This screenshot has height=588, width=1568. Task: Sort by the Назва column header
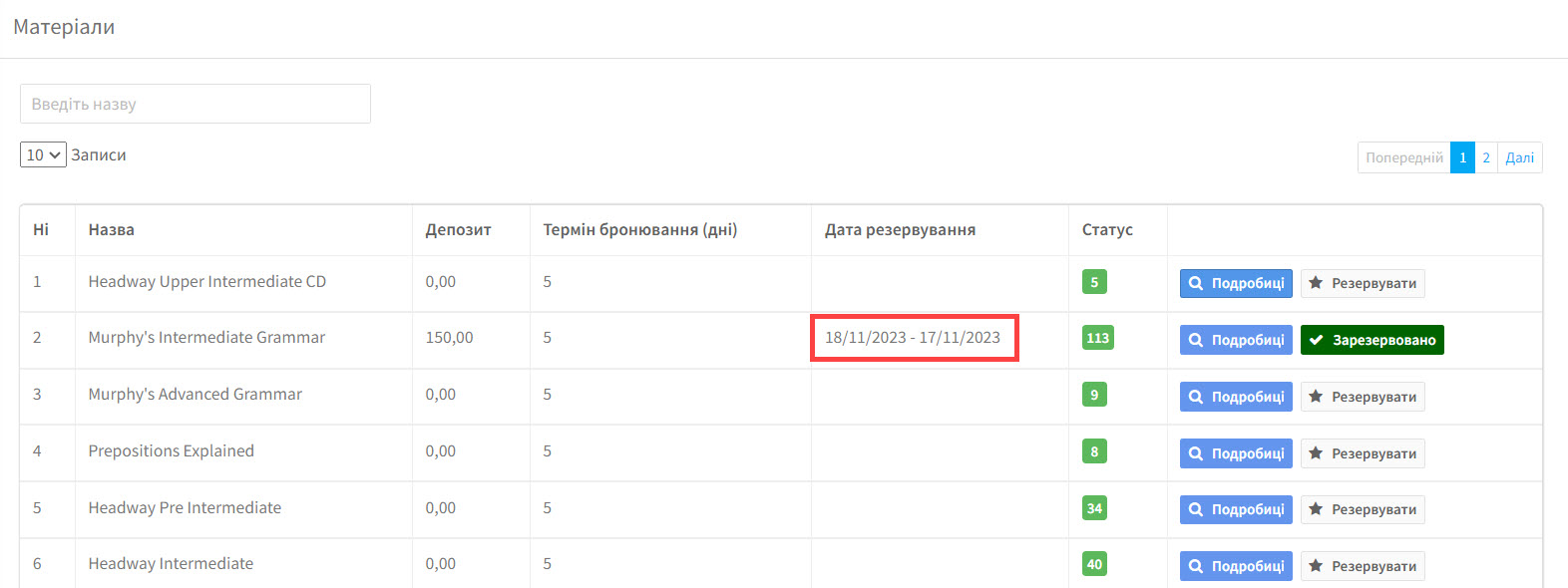coord(111,230)
